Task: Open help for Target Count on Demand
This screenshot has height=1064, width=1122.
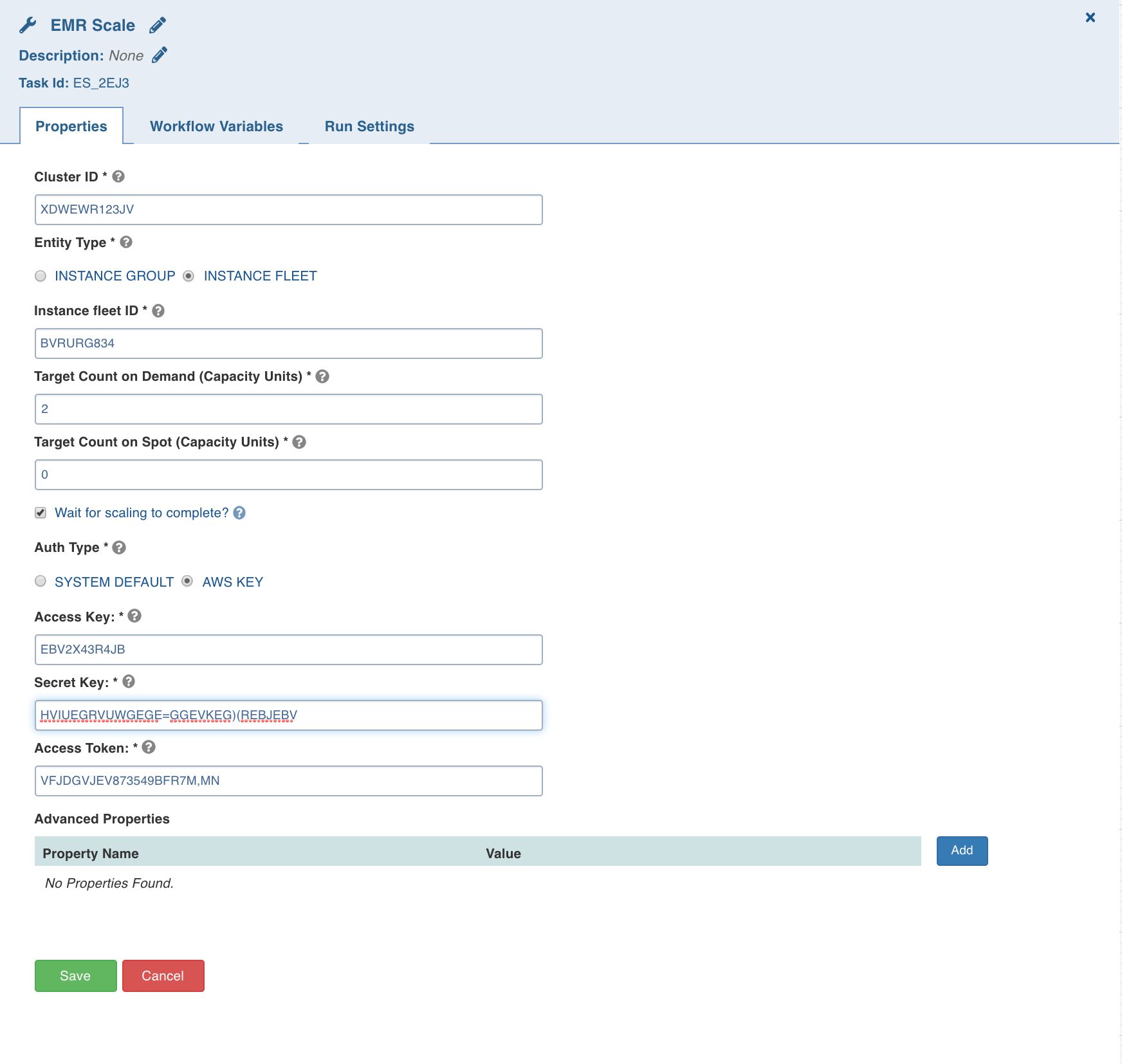Action: [x=323, y=376]
